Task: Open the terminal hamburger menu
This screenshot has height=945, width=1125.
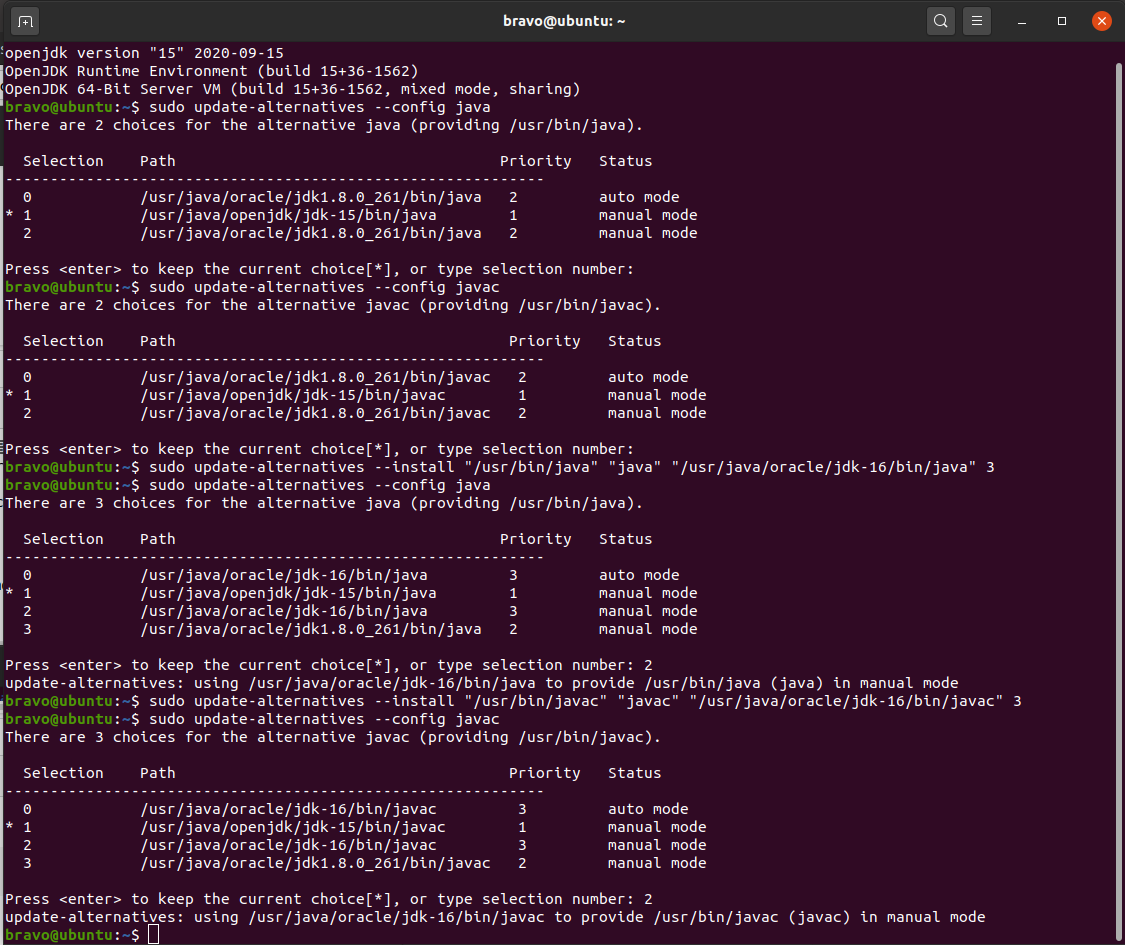Action: tap(976, 22)
